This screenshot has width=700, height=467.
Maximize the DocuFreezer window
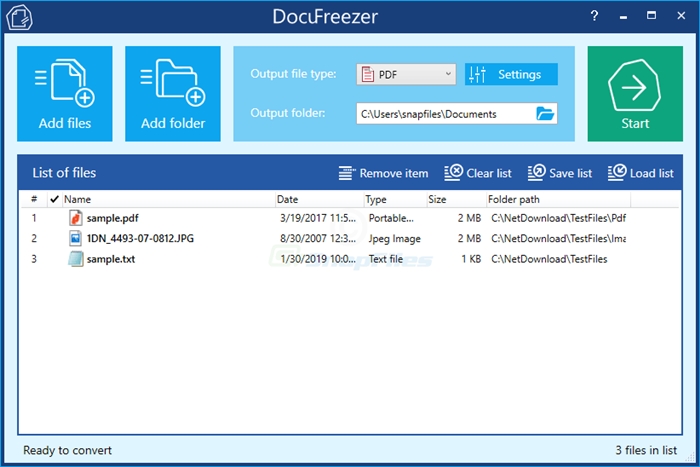[x=651, y=16]
